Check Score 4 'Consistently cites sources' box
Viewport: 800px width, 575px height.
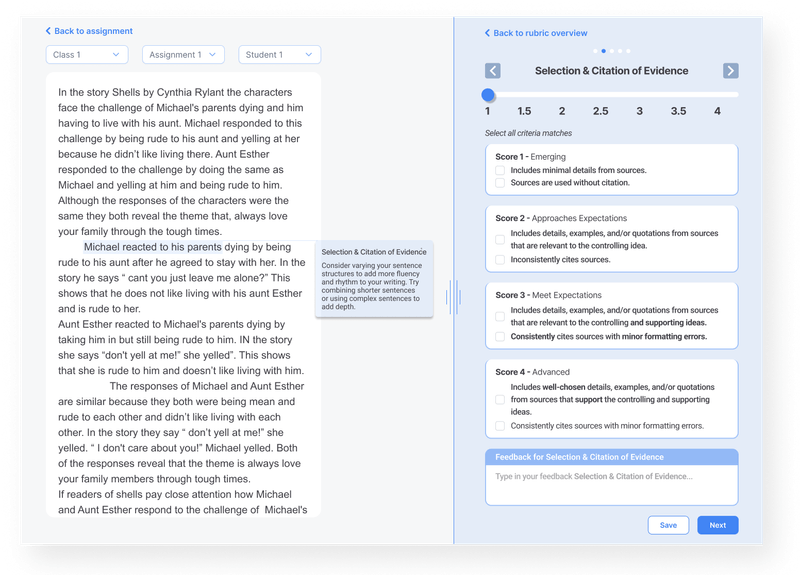point(500,426)
